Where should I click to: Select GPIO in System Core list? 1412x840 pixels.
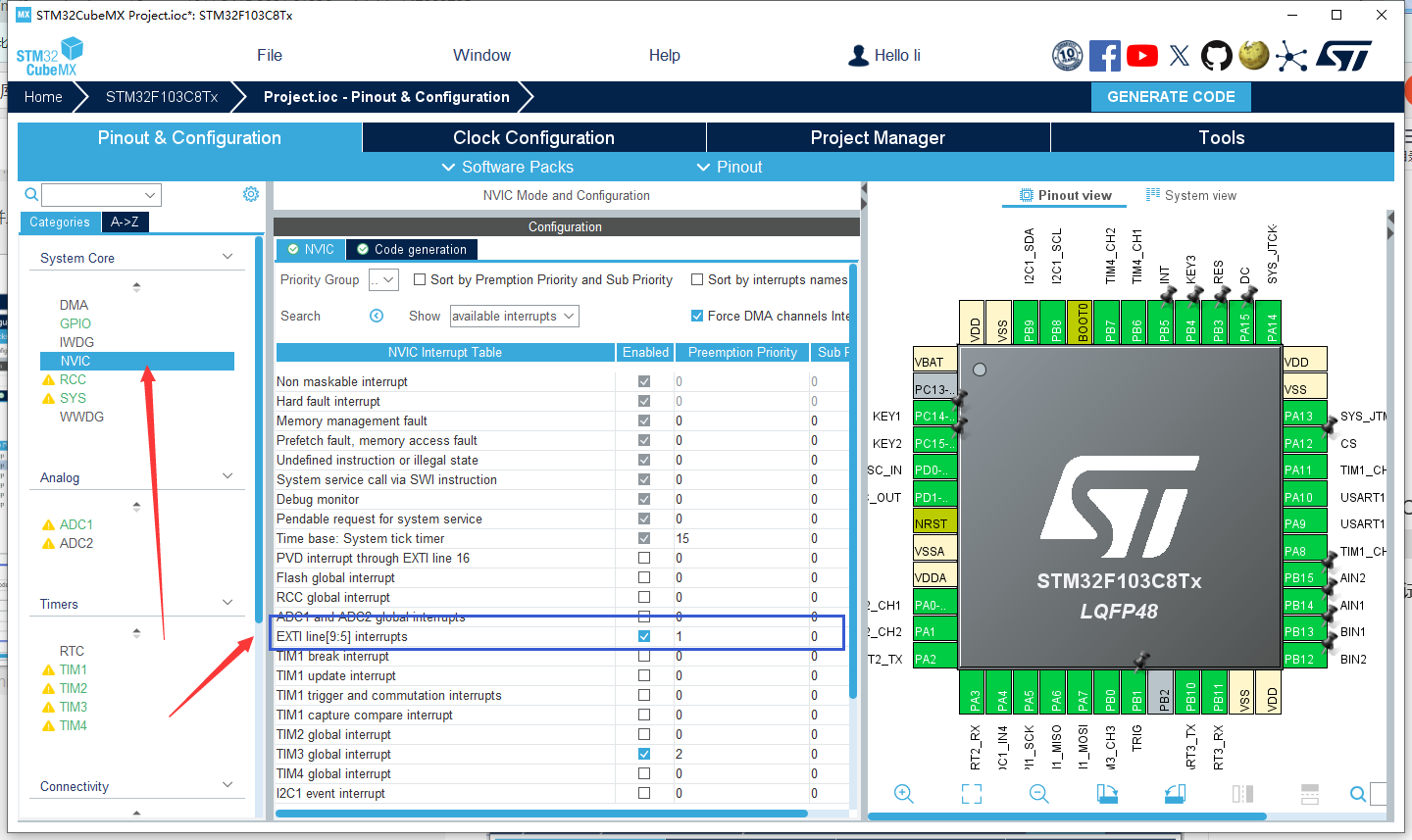click(x=76, y=323)
